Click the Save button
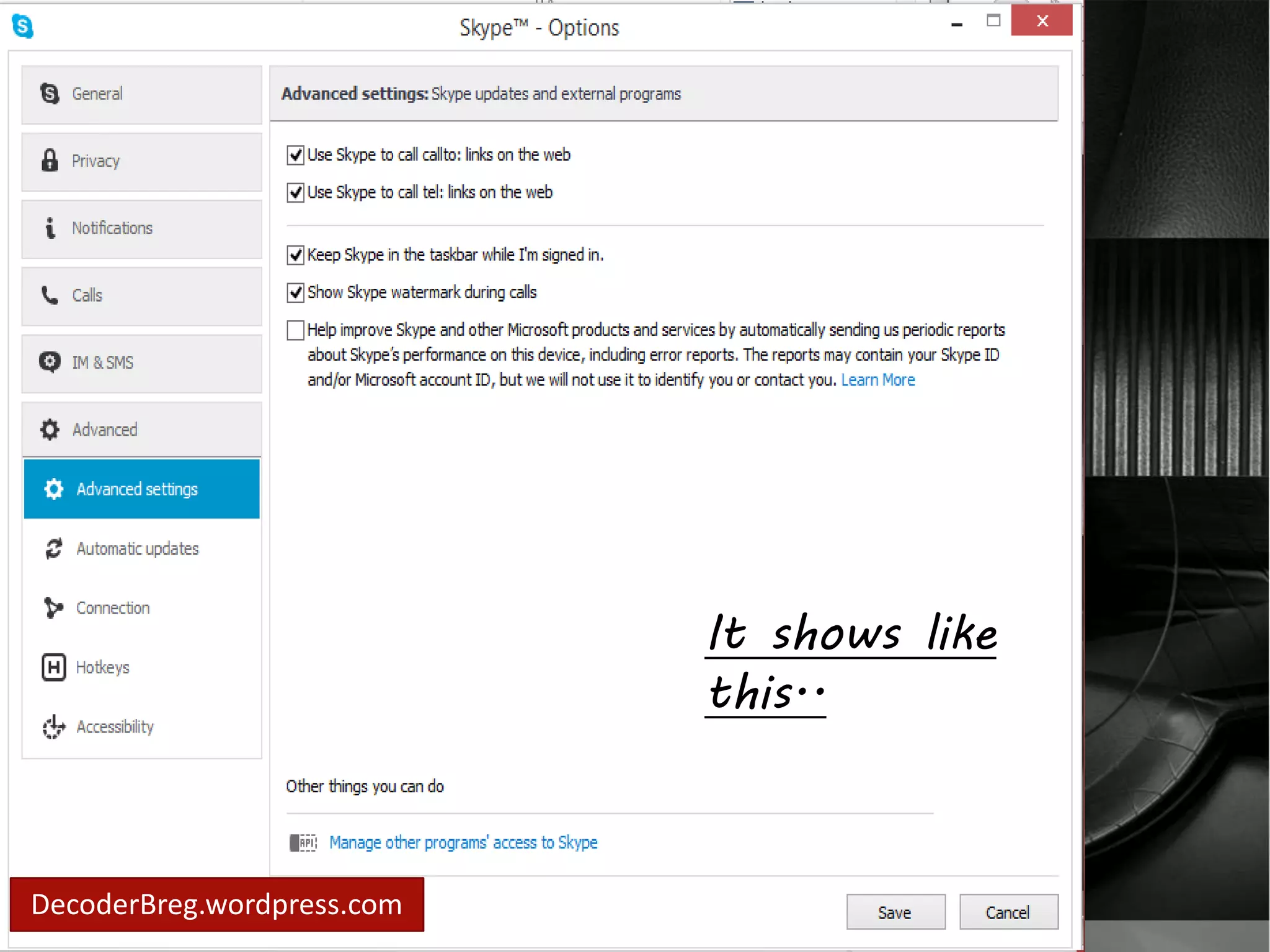1270x952 pixels. point(895,912)
